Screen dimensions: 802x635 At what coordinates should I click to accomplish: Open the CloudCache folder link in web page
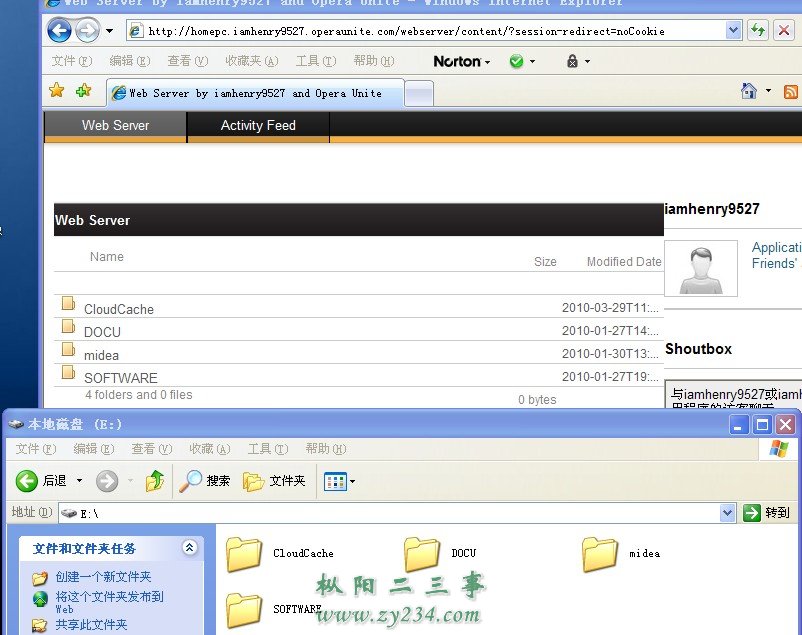119,310
